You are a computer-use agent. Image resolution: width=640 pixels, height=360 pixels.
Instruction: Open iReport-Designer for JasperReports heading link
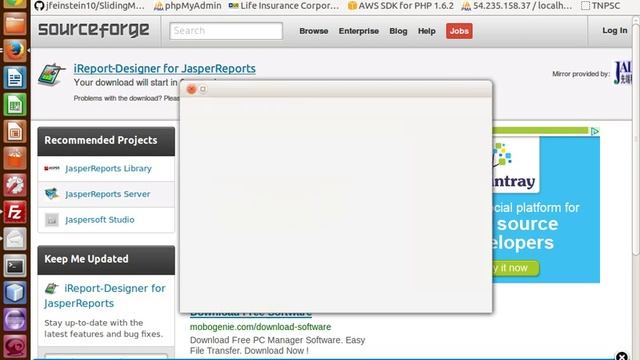(164, 68)
